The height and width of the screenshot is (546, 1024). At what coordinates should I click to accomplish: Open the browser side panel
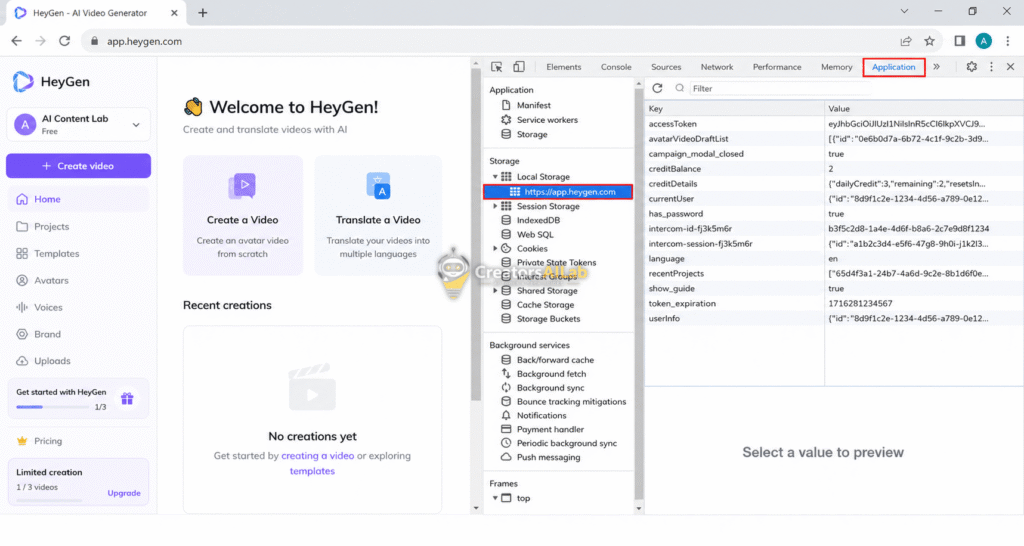coord(959,41)
